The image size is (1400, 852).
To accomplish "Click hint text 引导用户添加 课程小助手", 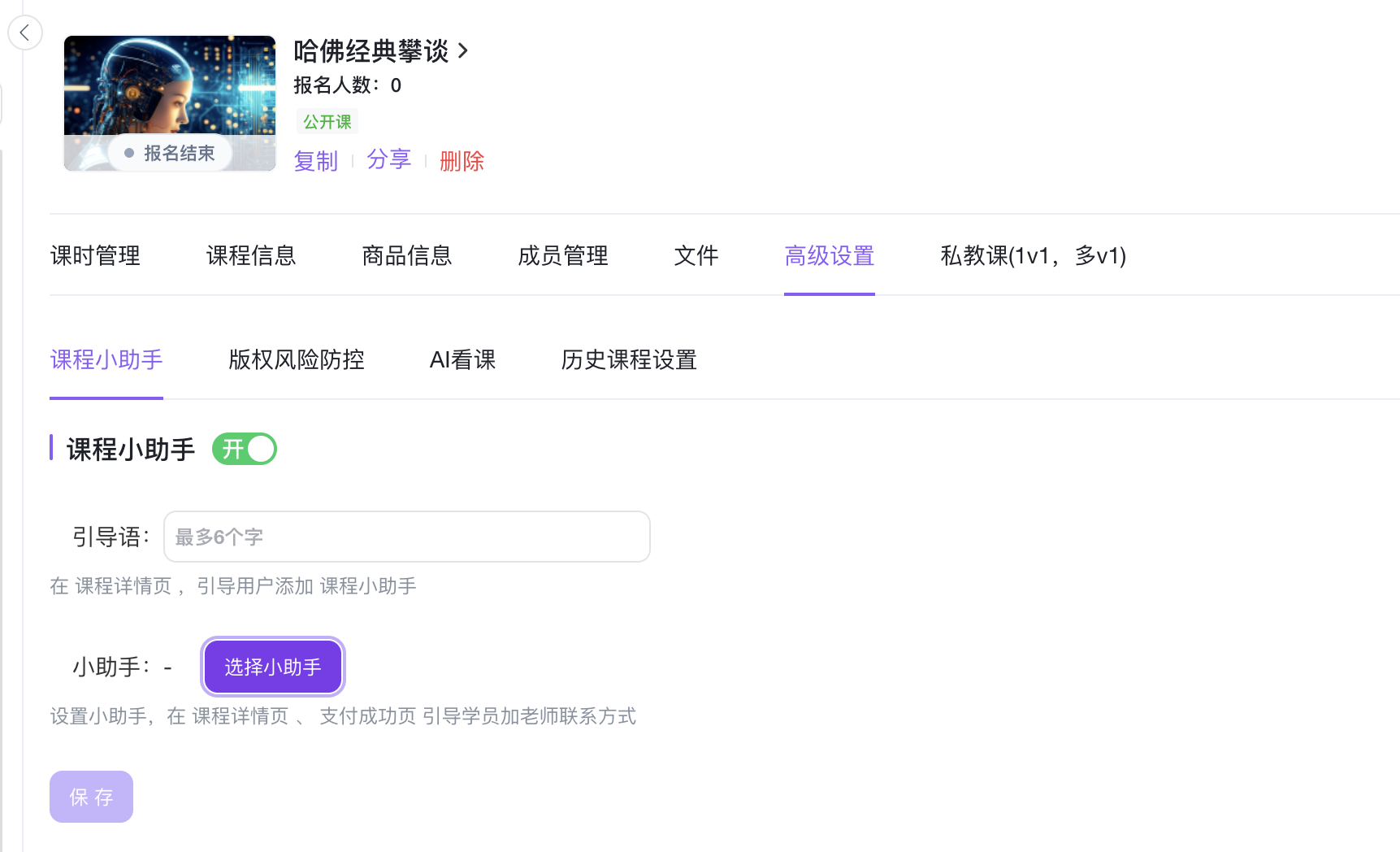I will click(306, 586).
